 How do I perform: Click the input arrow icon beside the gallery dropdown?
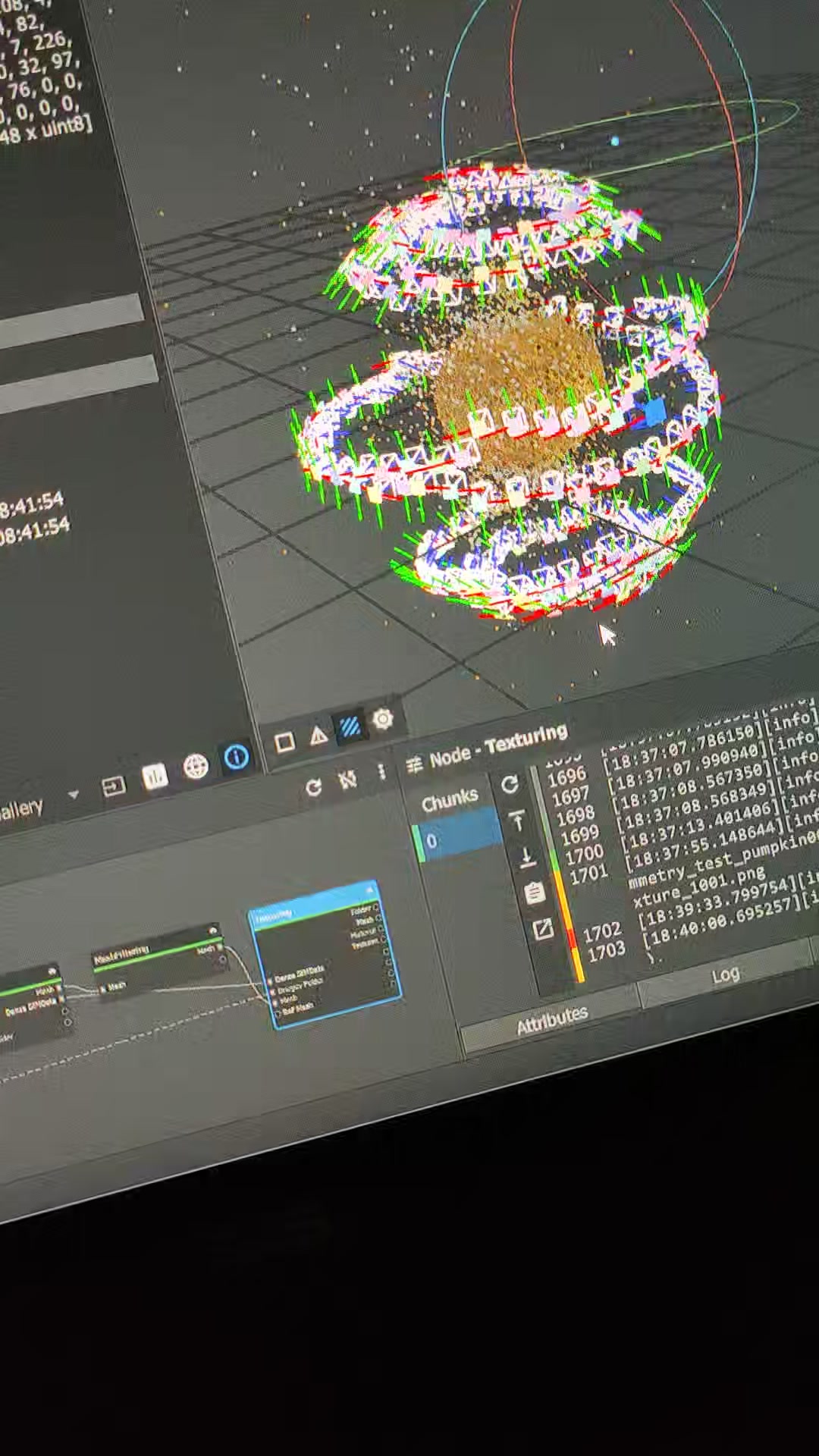pyautogui.click(x=114, y=786)
